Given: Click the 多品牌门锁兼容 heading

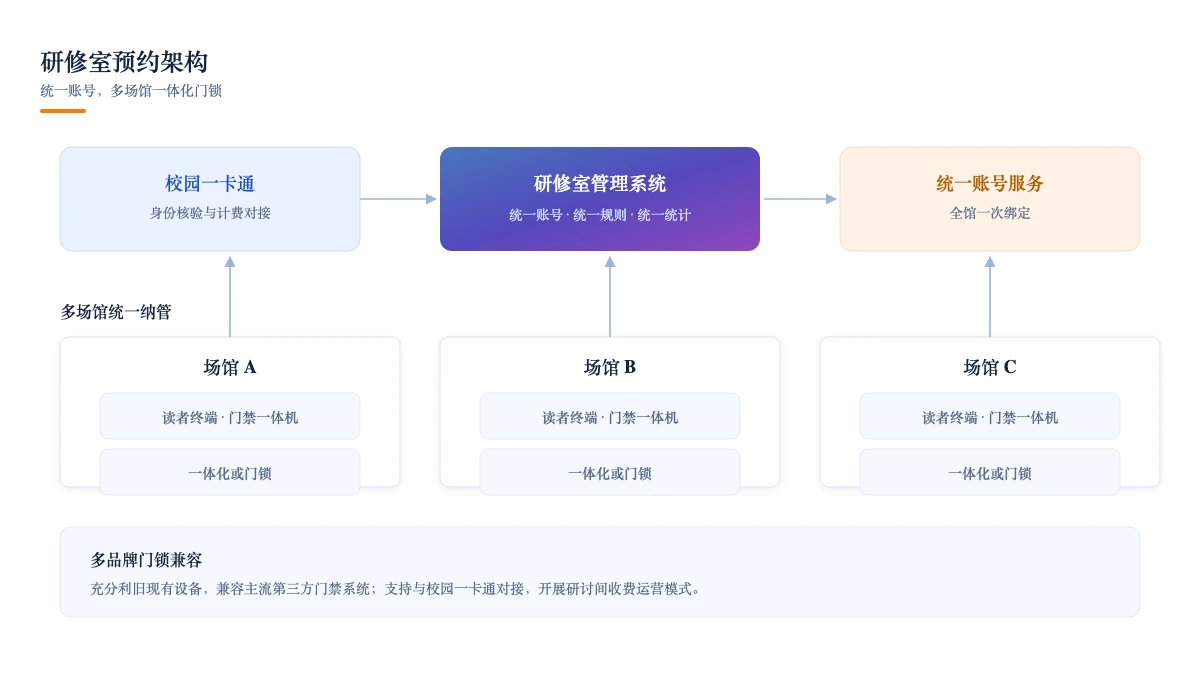Looking at the screenshot, I should [146, 560].
